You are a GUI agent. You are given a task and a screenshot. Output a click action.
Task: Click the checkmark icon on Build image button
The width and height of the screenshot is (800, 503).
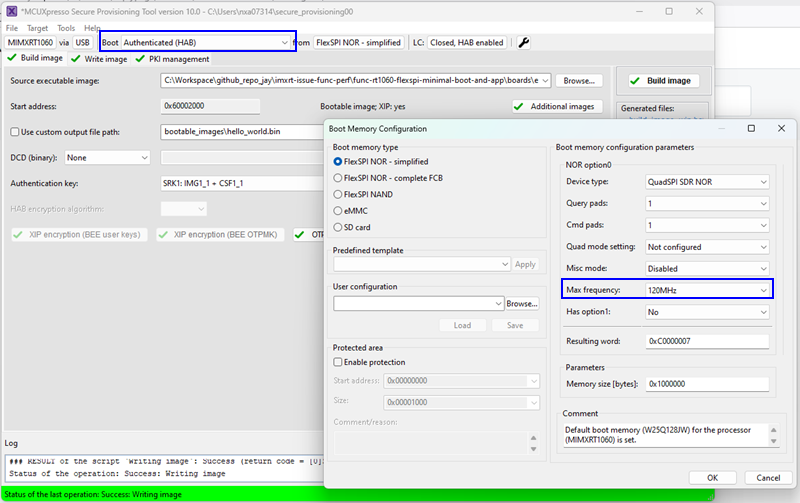[x=635, y=81]
